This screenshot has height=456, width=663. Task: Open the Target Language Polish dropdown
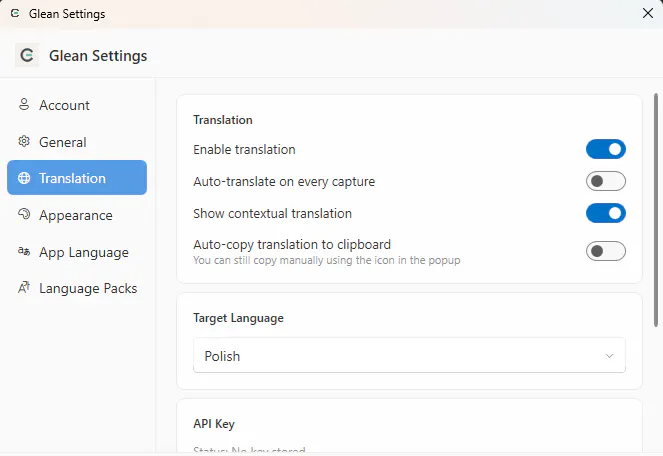click(x=409, y=355)
